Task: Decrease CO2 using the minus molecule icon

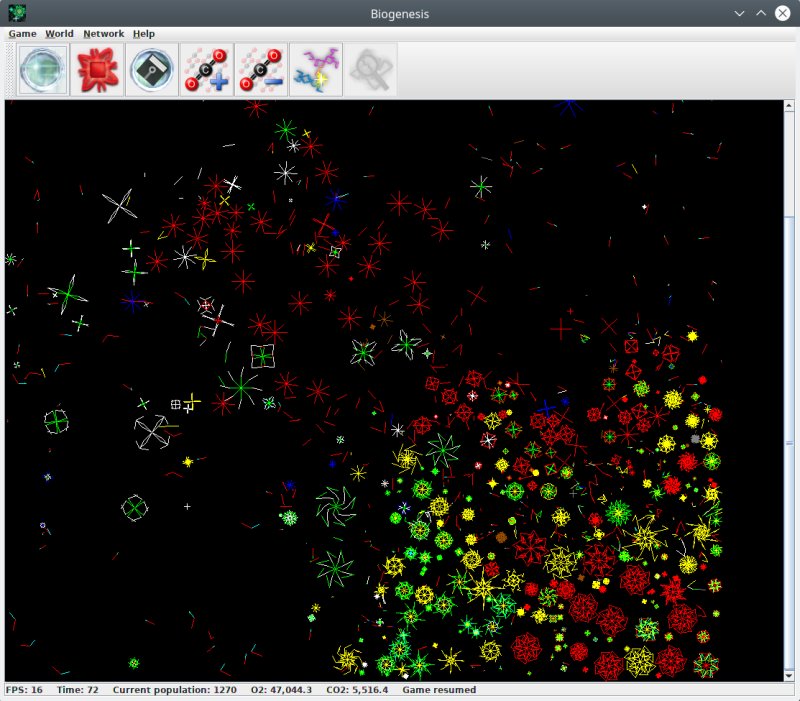Action: [260, 69]
